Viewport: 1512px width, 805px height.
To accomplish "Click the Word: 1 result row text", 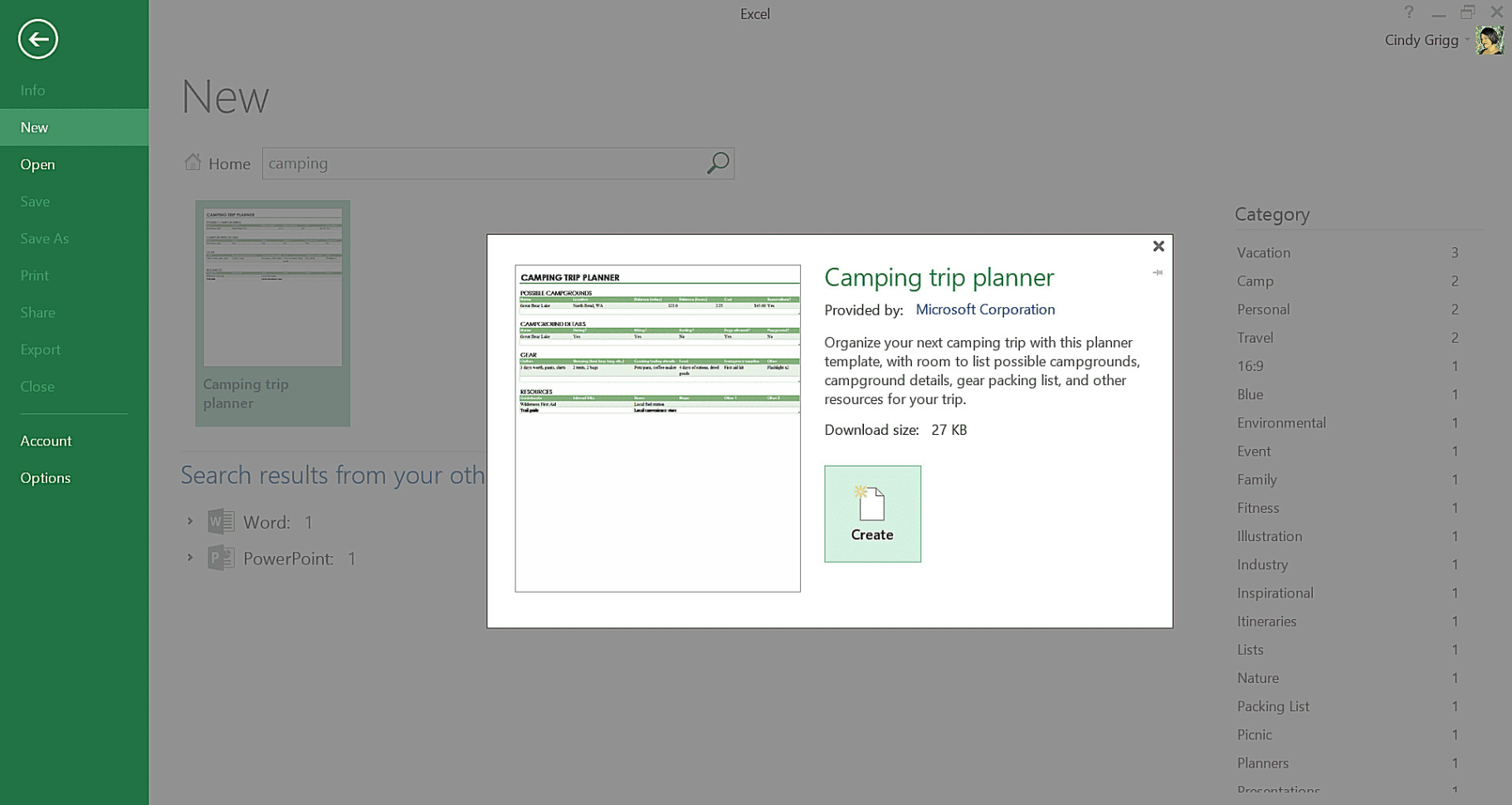I will 278,522.
